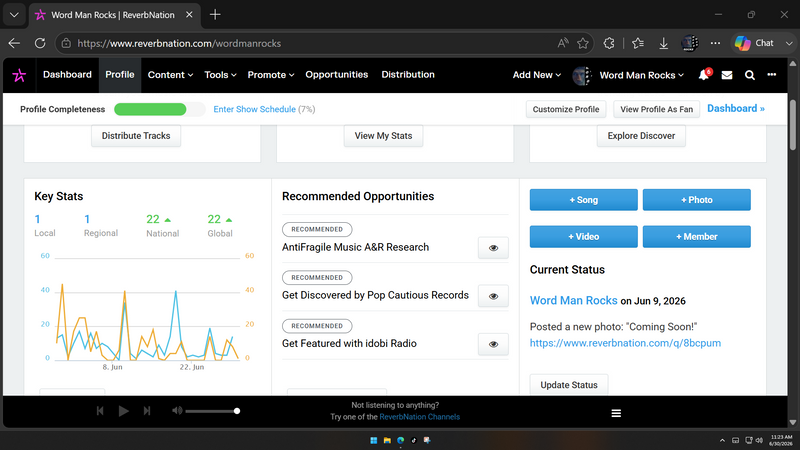This screenshot has height=450, width=800.
Task: Toggle eye icon for idobi Radio opportunity
Action: pos(493,344)
